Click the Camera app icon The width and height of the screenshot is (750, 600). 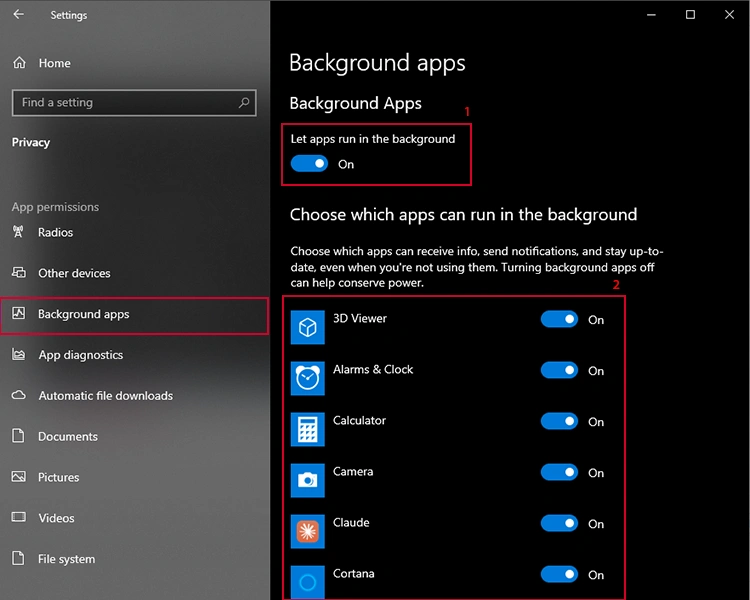(308, 480)
